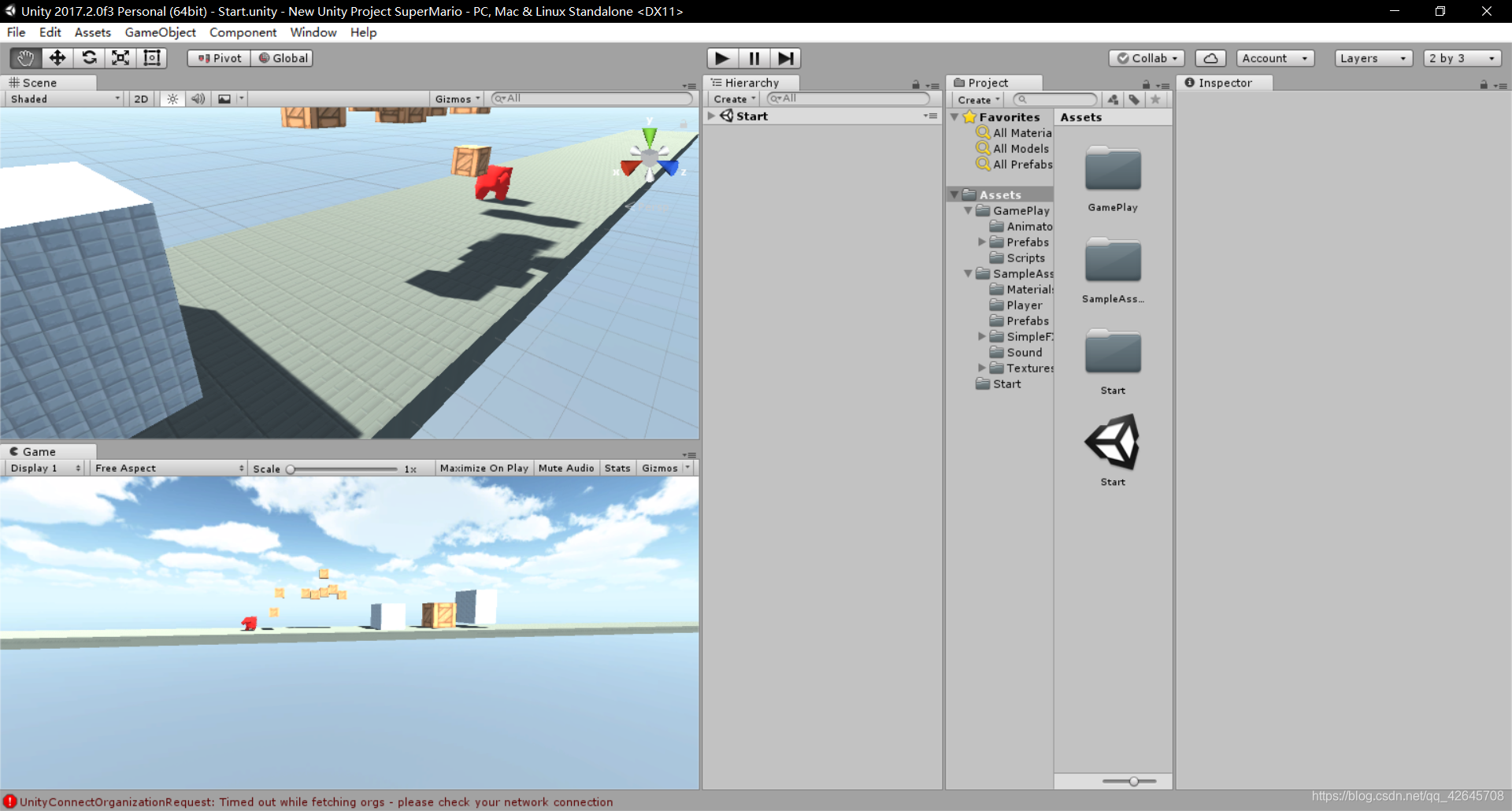Collapse the GamePlay folder tree
Viewport: 1512px width, 811px height.
pos(968,211)
